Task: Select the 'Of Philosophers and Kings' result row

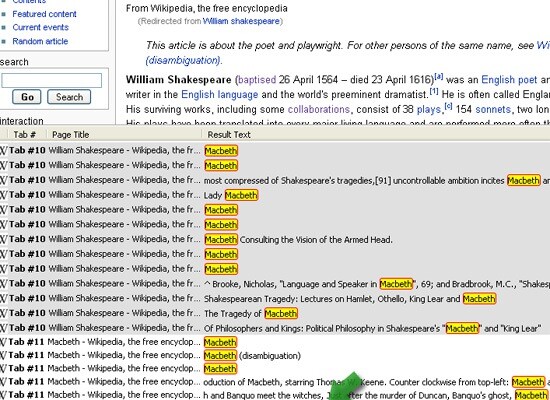Action: pos(275,328)
